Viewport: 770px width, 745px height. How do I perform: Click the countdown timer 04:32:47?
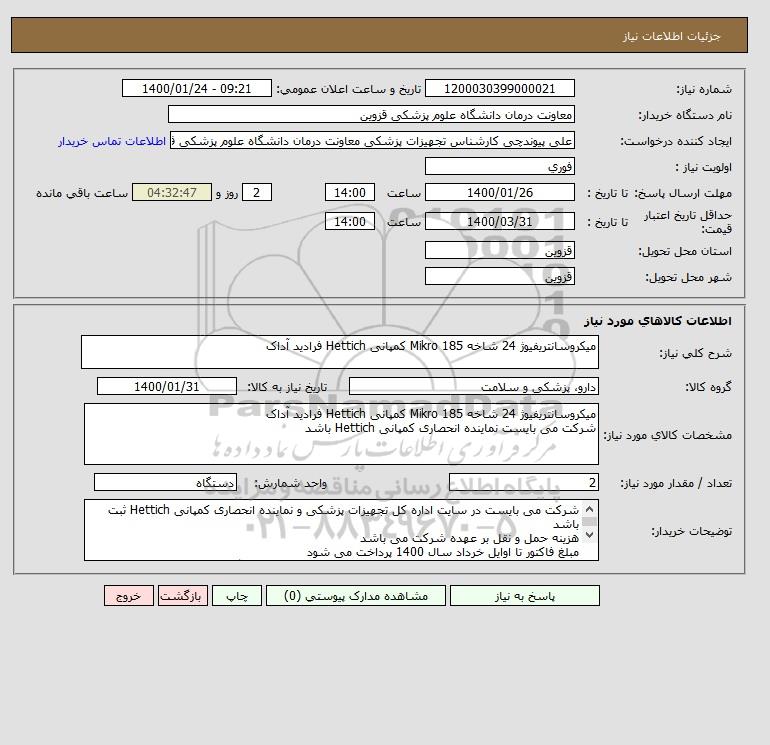click(172, 193)
